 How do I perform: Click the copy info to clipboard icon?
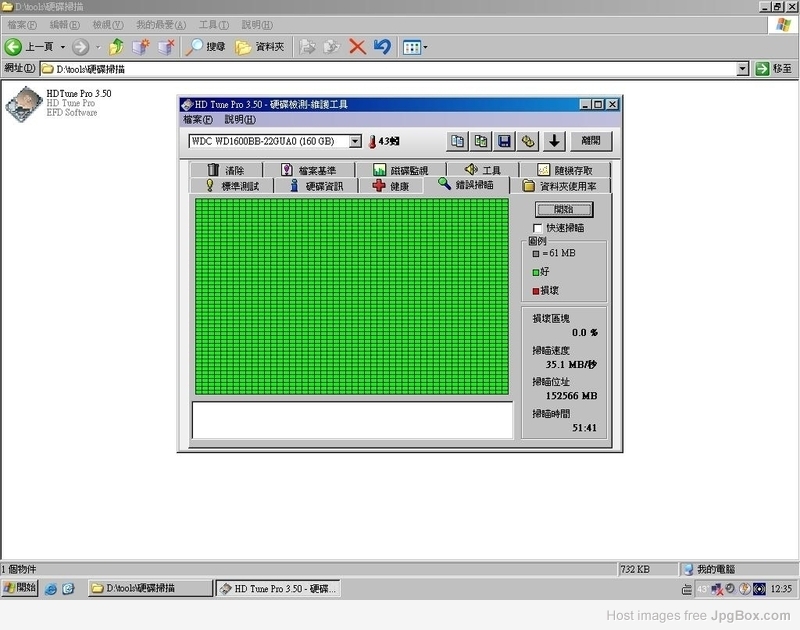(x=457, y=142)
